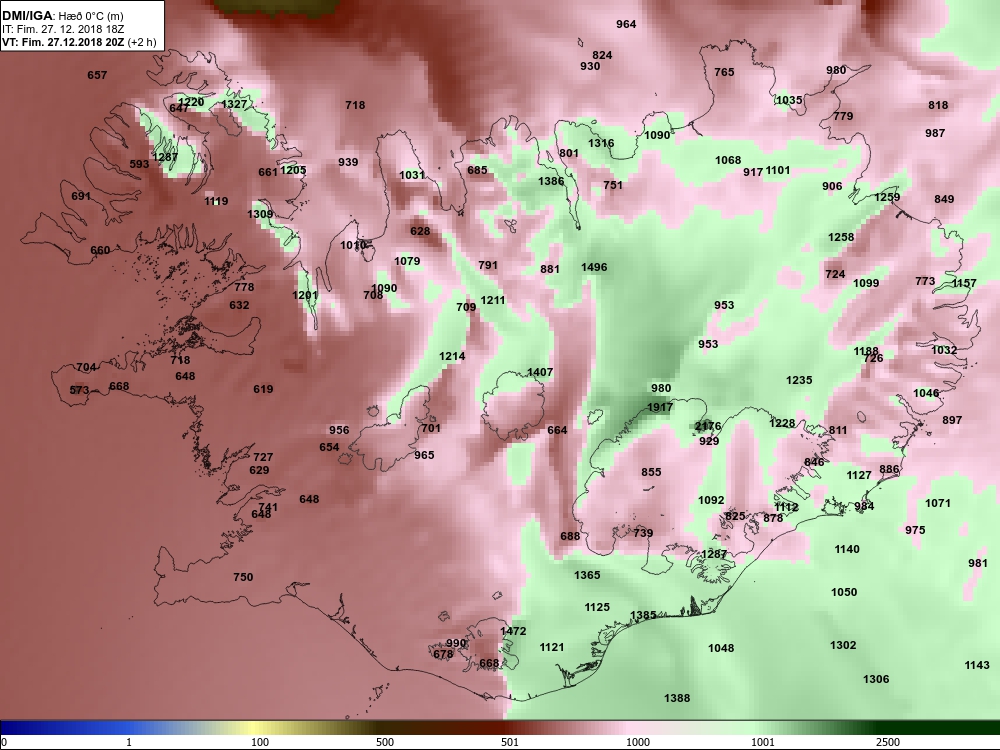Select the 1205 label
1000x750 pixels.
293,170
